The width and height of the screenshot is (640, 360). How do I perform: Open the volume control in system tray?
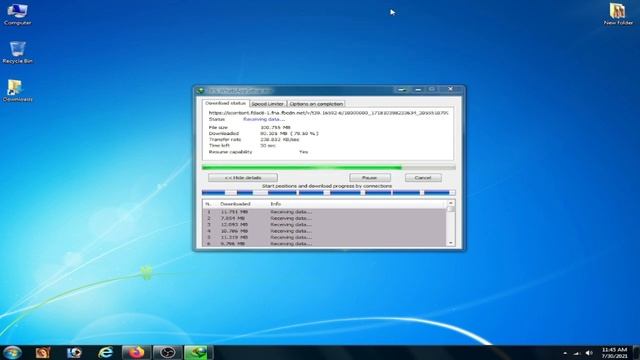click(589, 353)
